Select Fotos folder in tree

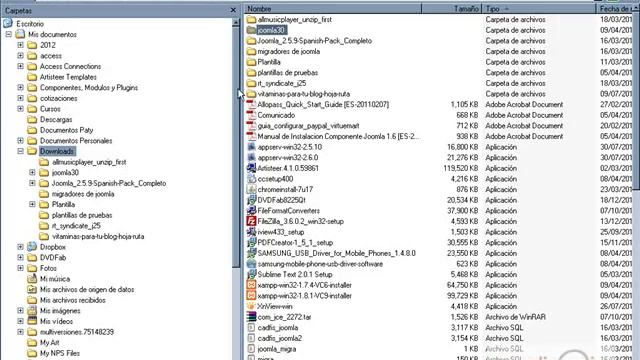point(48,268)
